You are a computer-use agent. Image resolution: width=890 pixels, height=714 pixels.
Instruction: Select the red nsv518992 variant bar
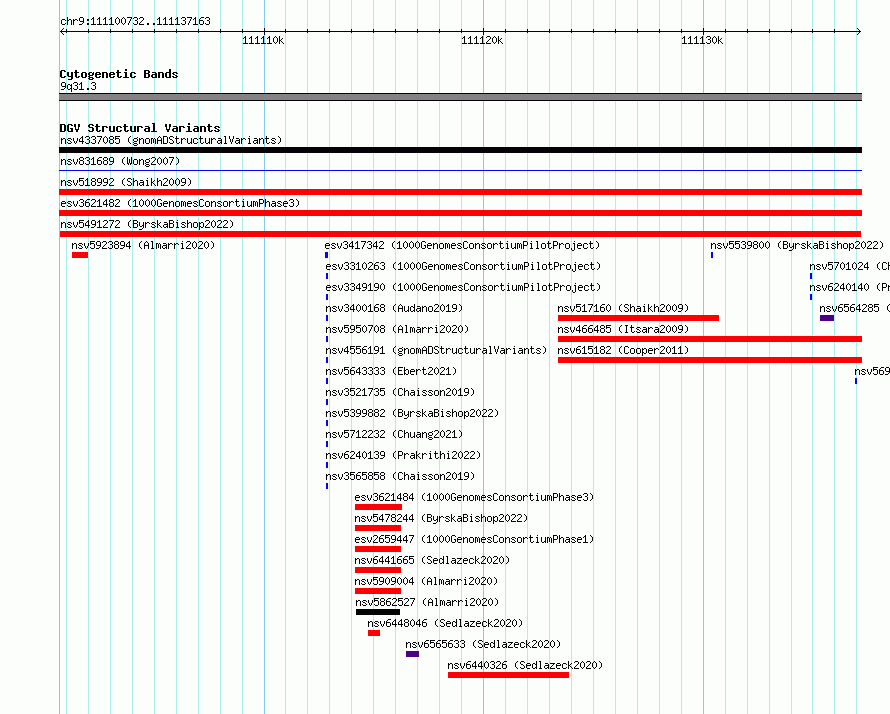(x=460, y=192)
